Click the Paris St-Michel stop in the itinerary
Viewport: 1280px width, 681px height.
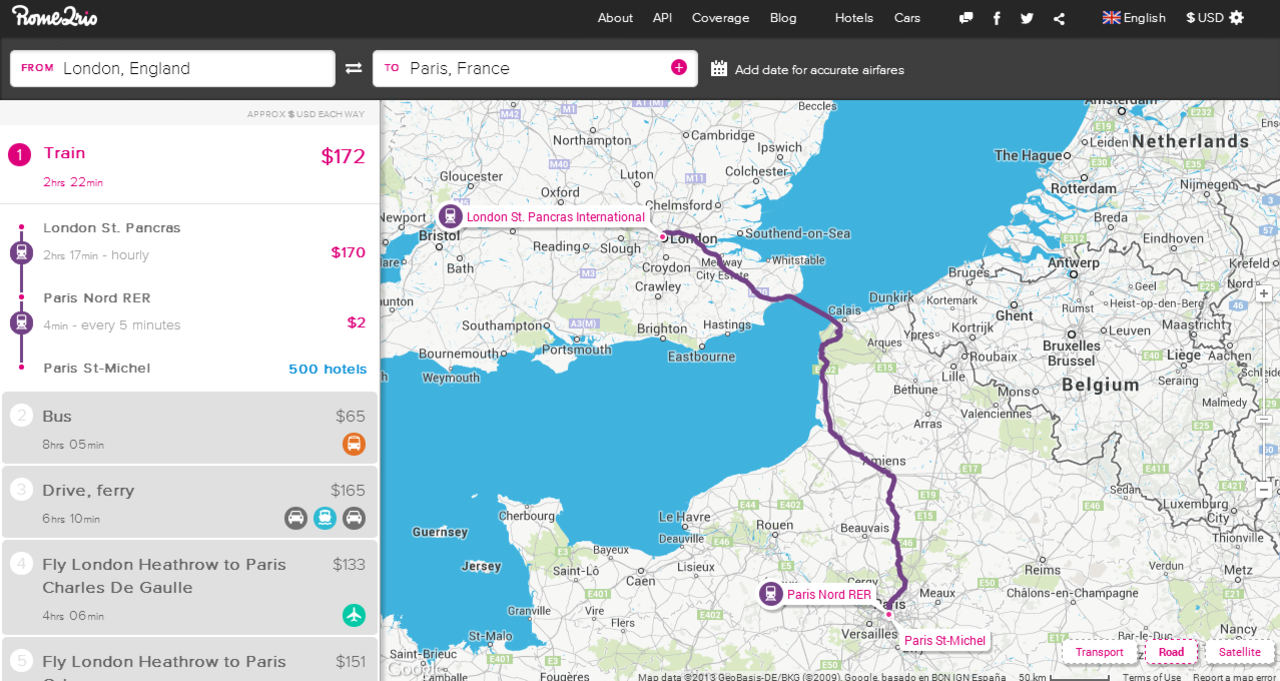(x=97, y=368)
